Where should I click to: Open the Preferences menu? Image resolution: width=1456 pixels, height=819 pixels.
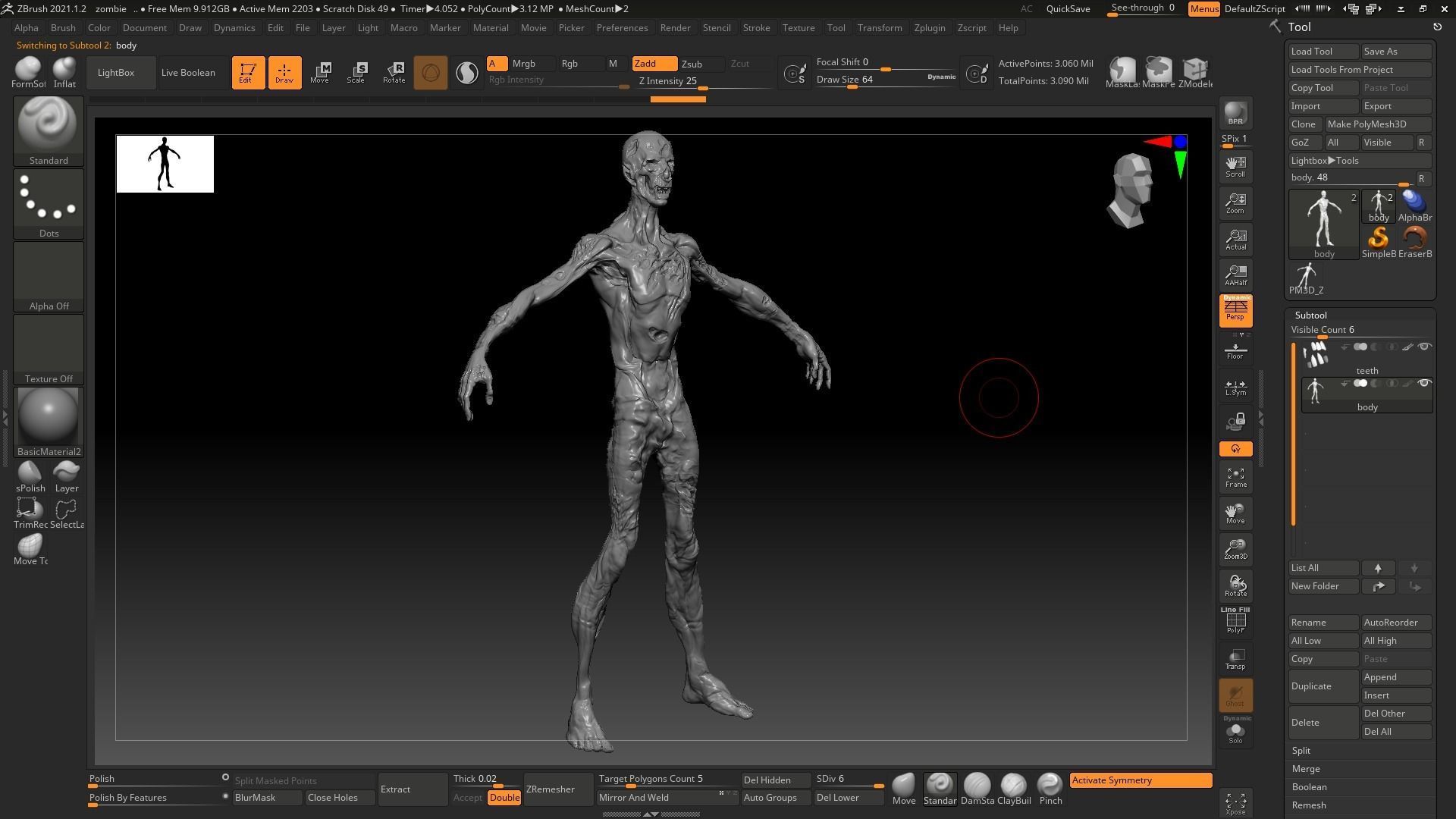(622, 28)
